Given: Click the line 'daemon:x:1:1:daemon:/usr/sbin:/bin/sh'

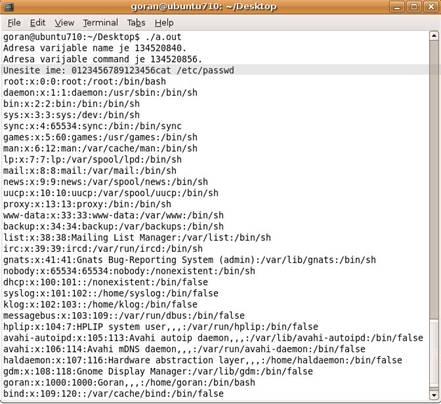Looking at the screenshot, I should pos(100,93).
